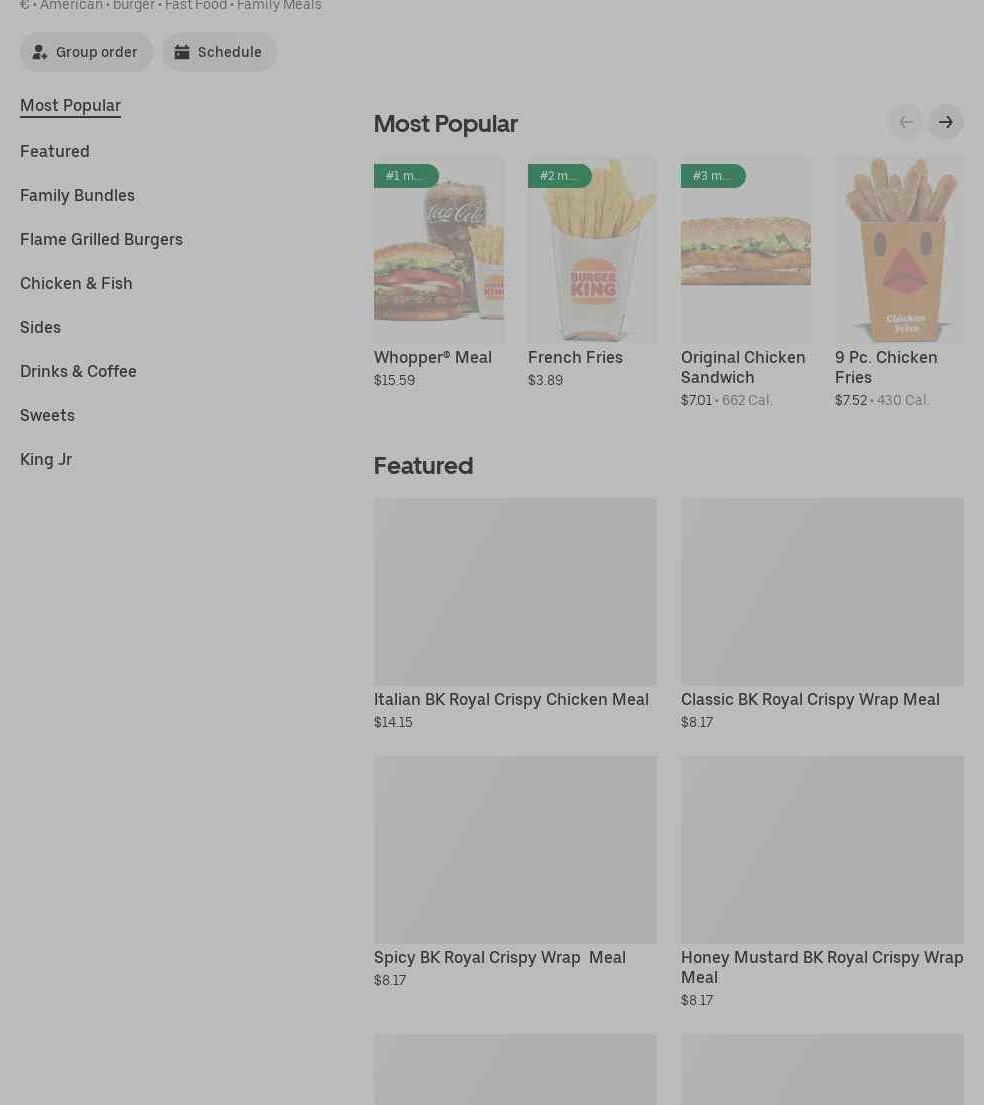The width and height of the screenshot is (984, 1105).
Task: Click the Schedule calendar icon
Action: [182, 52]
